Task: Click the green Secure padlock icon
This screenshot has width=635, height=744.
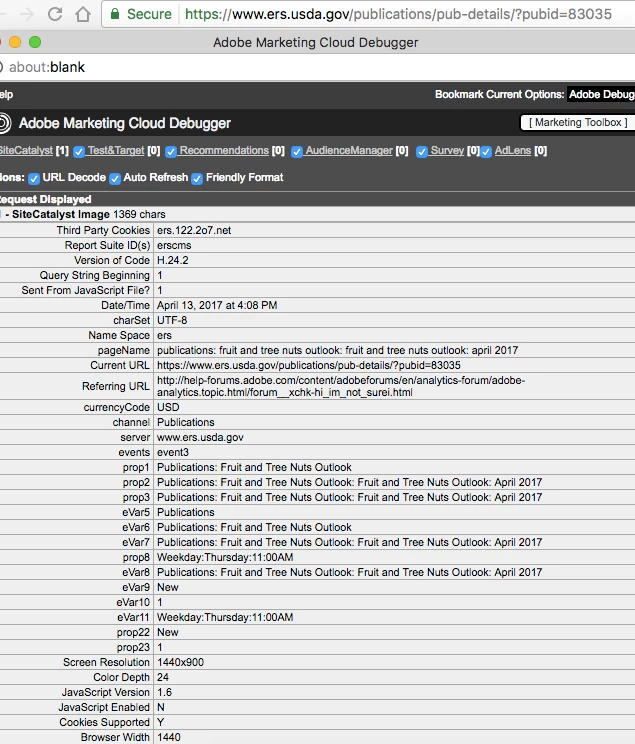Action: (114, 14)
